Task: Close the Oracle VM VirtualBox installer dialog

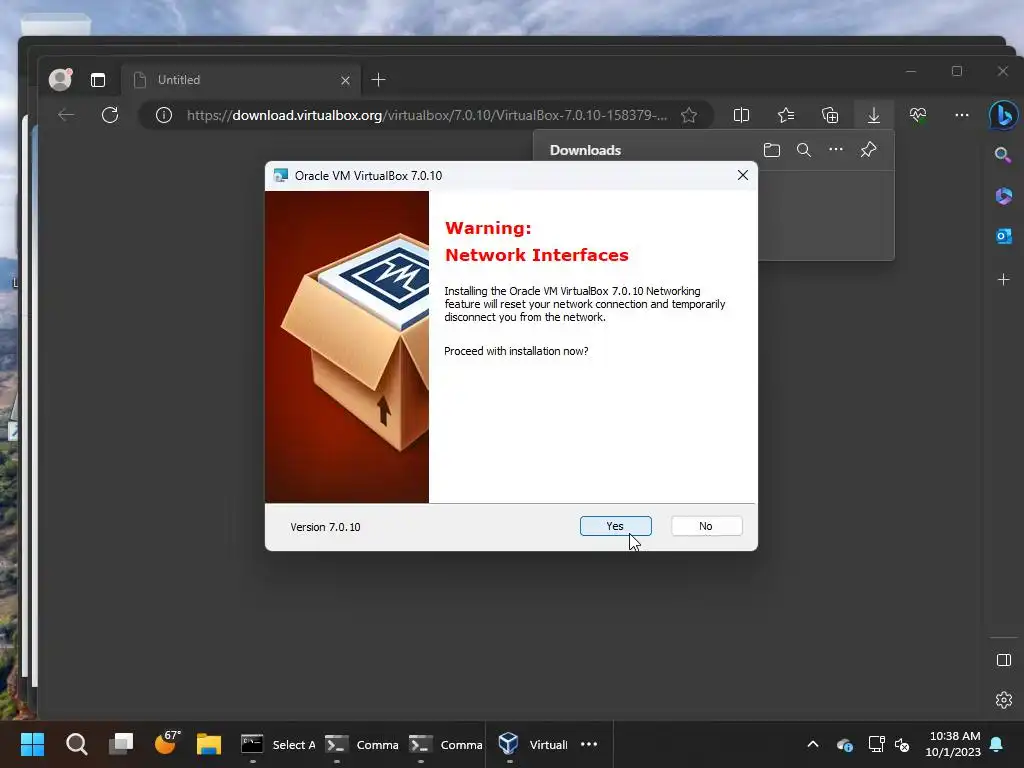Action: pos(743,175)
